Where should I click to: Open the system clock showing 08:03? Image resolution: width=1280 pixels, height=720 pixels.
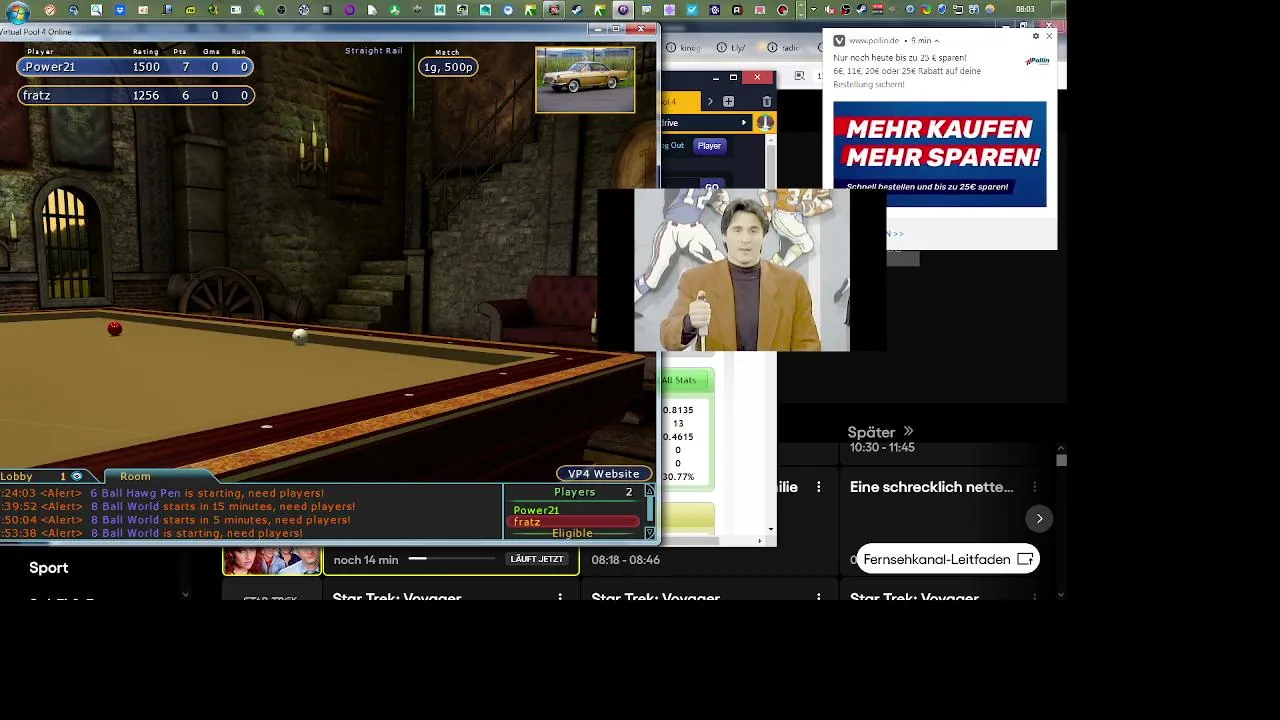click(1025, 10)
